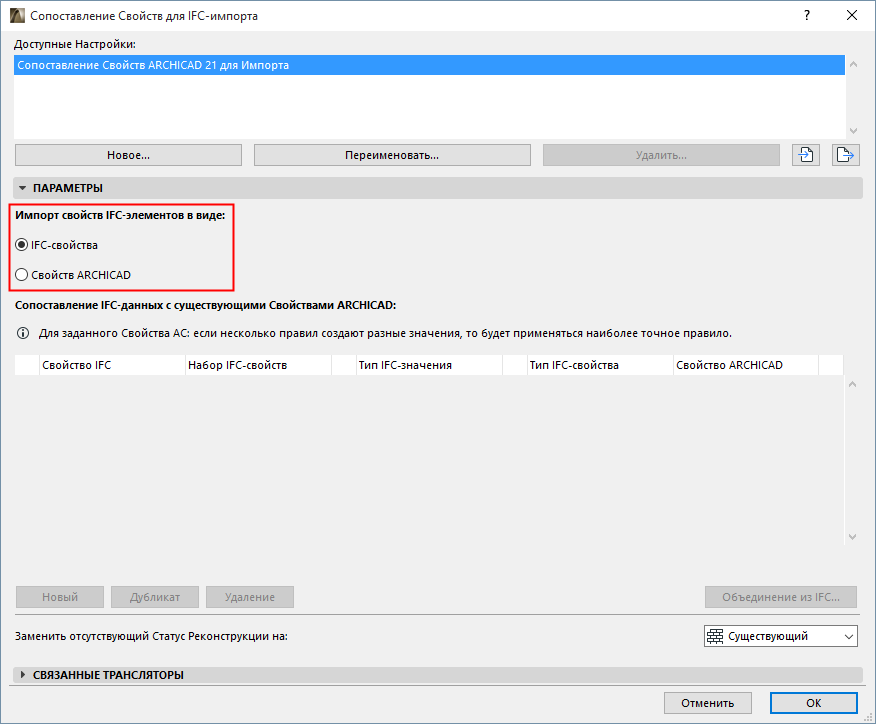Close the dialog with the X button

tap(851, 16)
